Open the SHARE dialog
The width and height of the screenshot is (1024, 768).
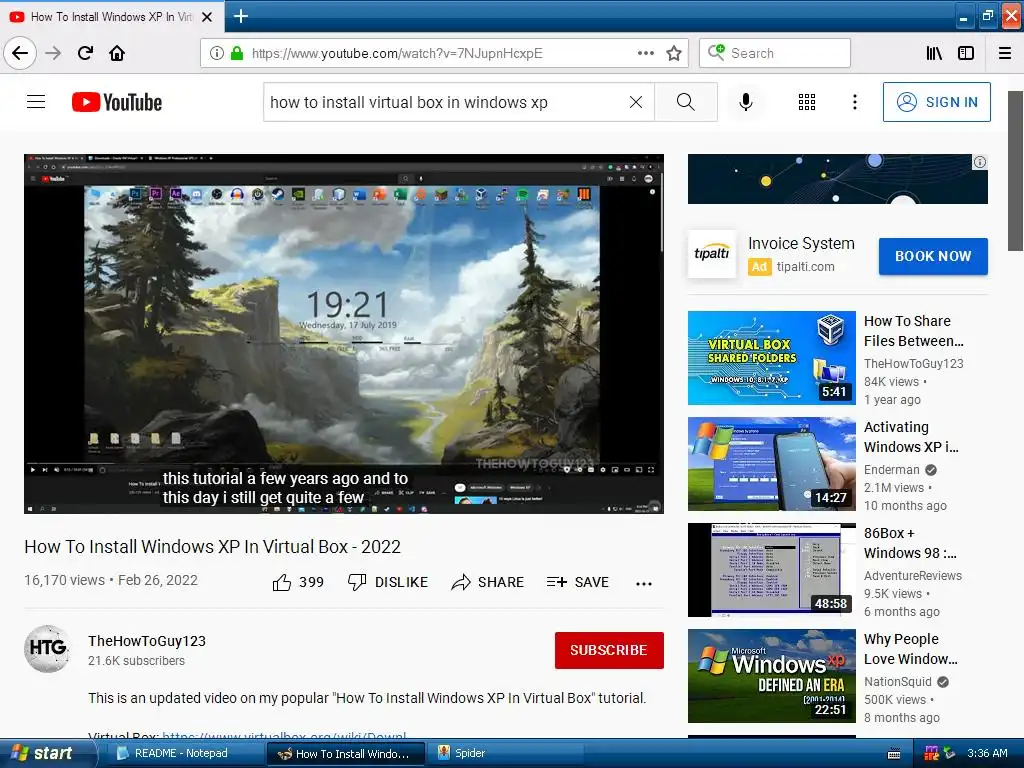tap(488, 582)
